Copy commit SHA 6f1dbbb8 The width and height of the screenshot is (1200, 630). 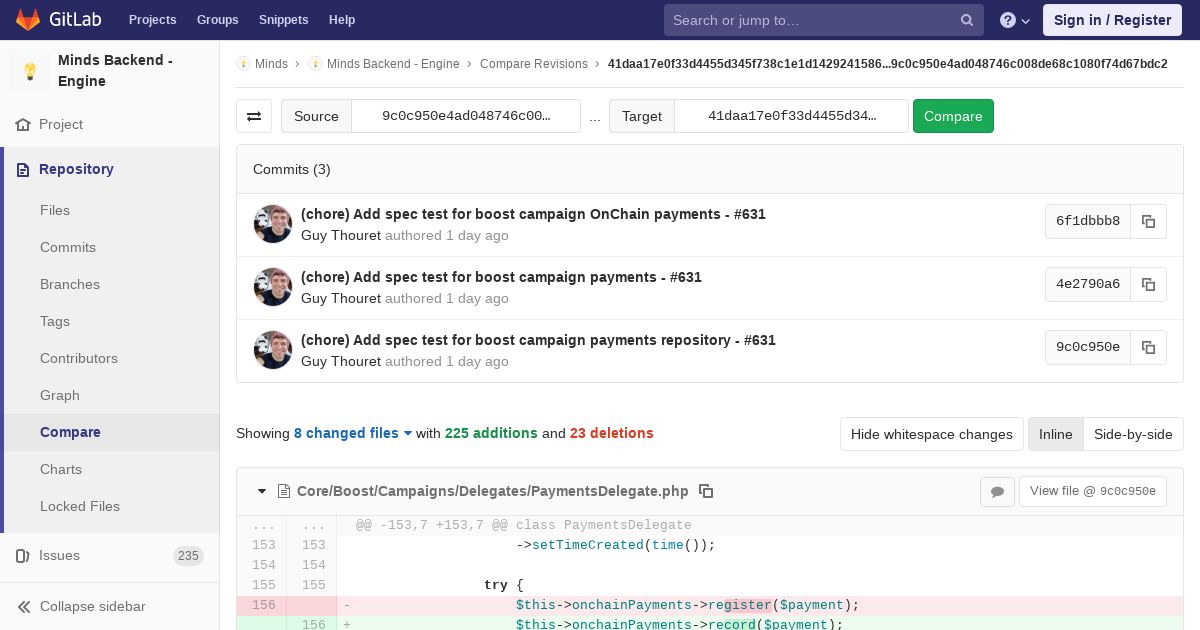(x=1148, y=221)
